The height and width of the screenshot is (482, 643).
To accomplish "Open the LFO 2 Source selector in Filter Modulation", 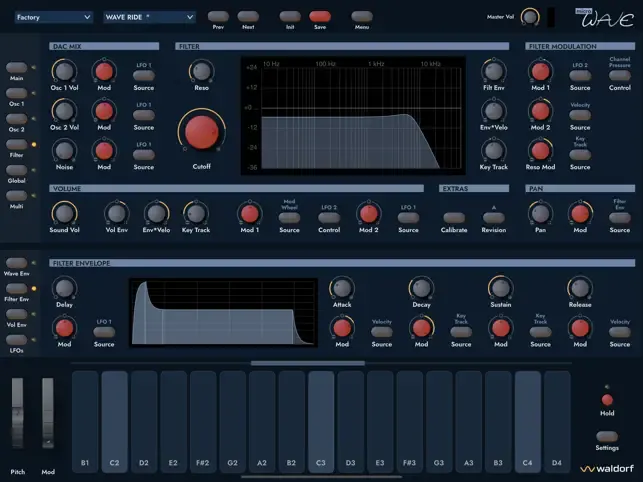I will pyautogui.click(x=580, y=75).
